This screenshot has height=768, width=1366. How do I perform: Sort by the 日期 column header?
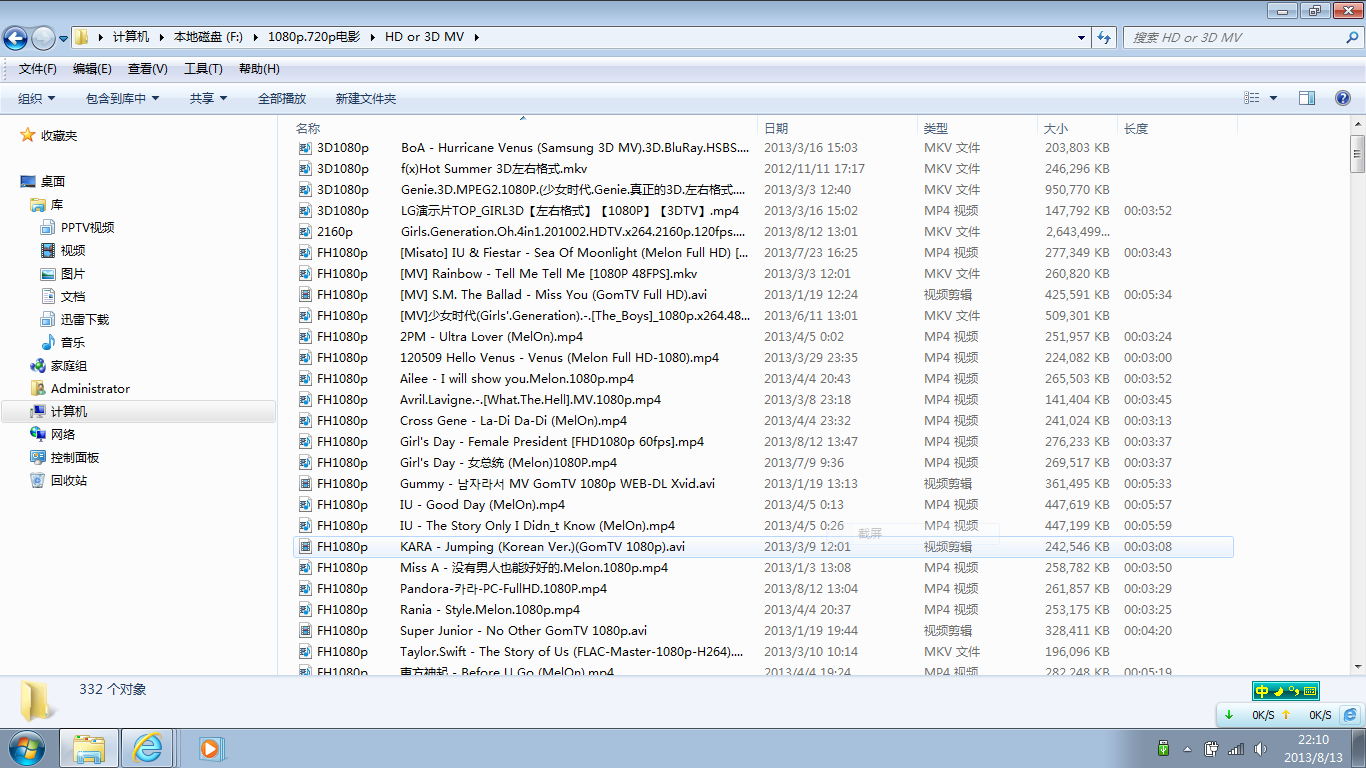coord(838,128)
